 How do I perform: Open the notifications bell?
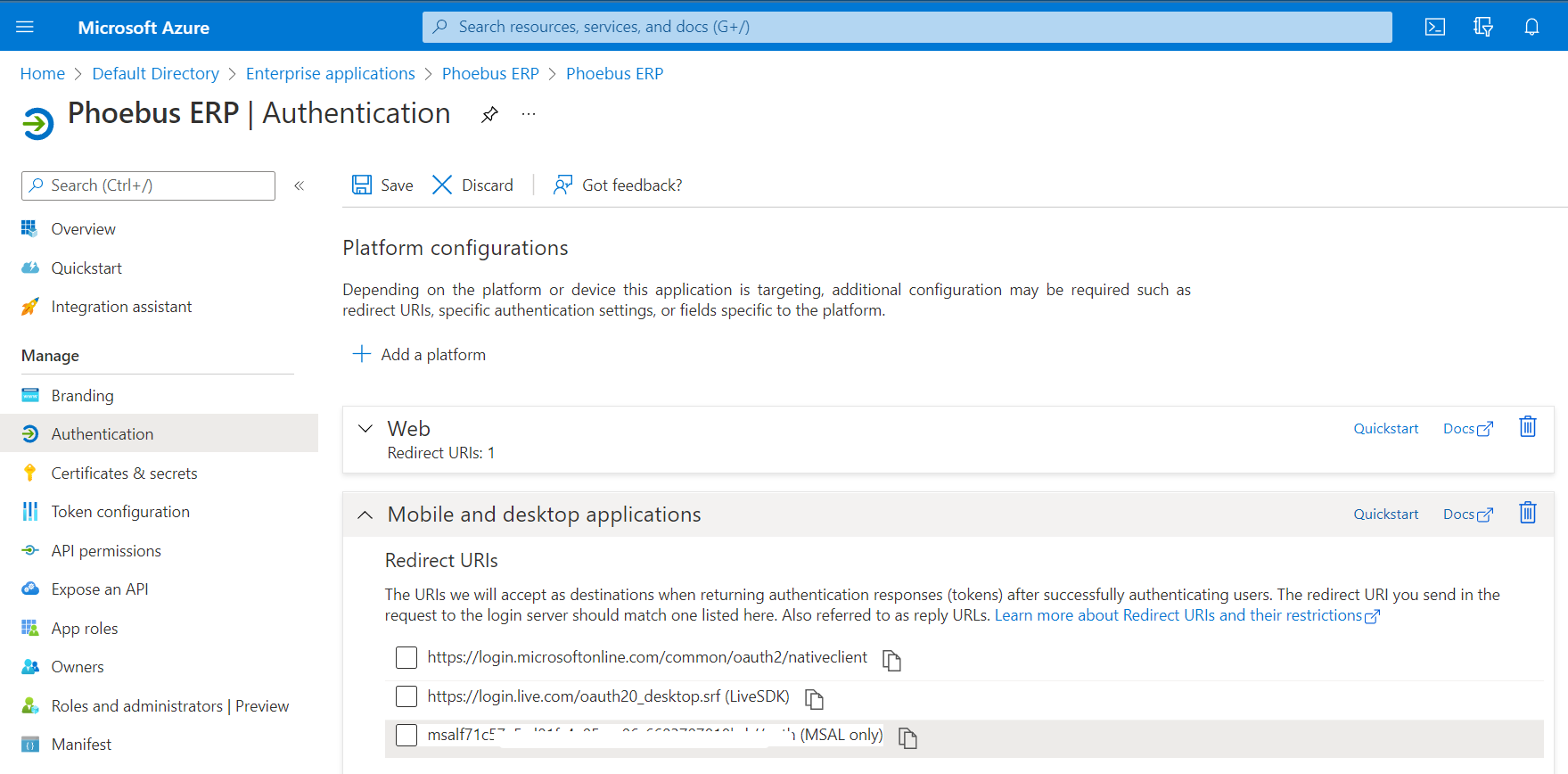tap(1531, 27)
